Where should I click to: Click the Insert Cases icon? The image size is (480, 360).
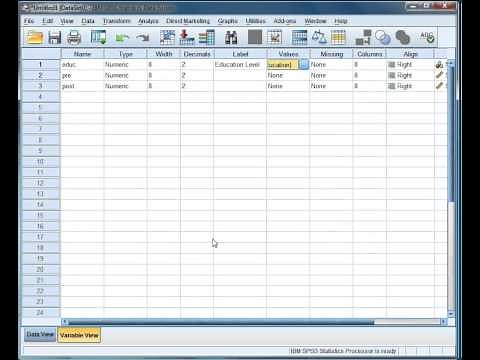pos(255,37)
